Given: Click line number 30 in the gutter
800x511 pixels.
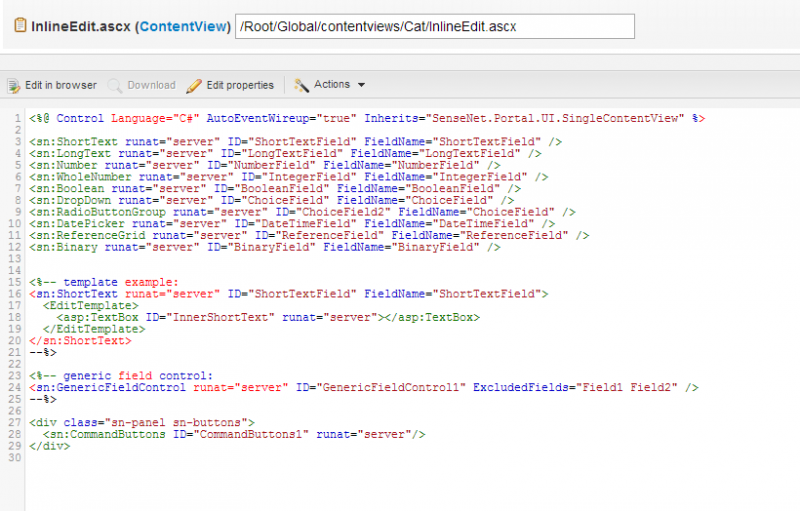Looking at the screenshot, I should click(x=15, y=457).
